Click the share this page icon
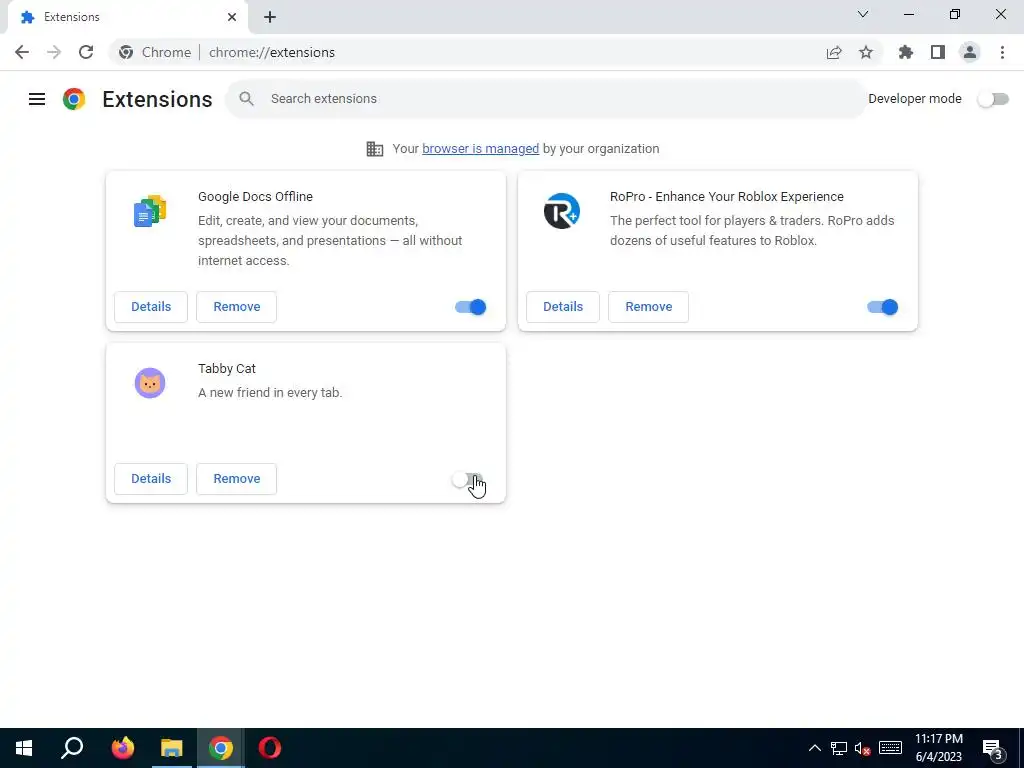 [x=834, y=52]
